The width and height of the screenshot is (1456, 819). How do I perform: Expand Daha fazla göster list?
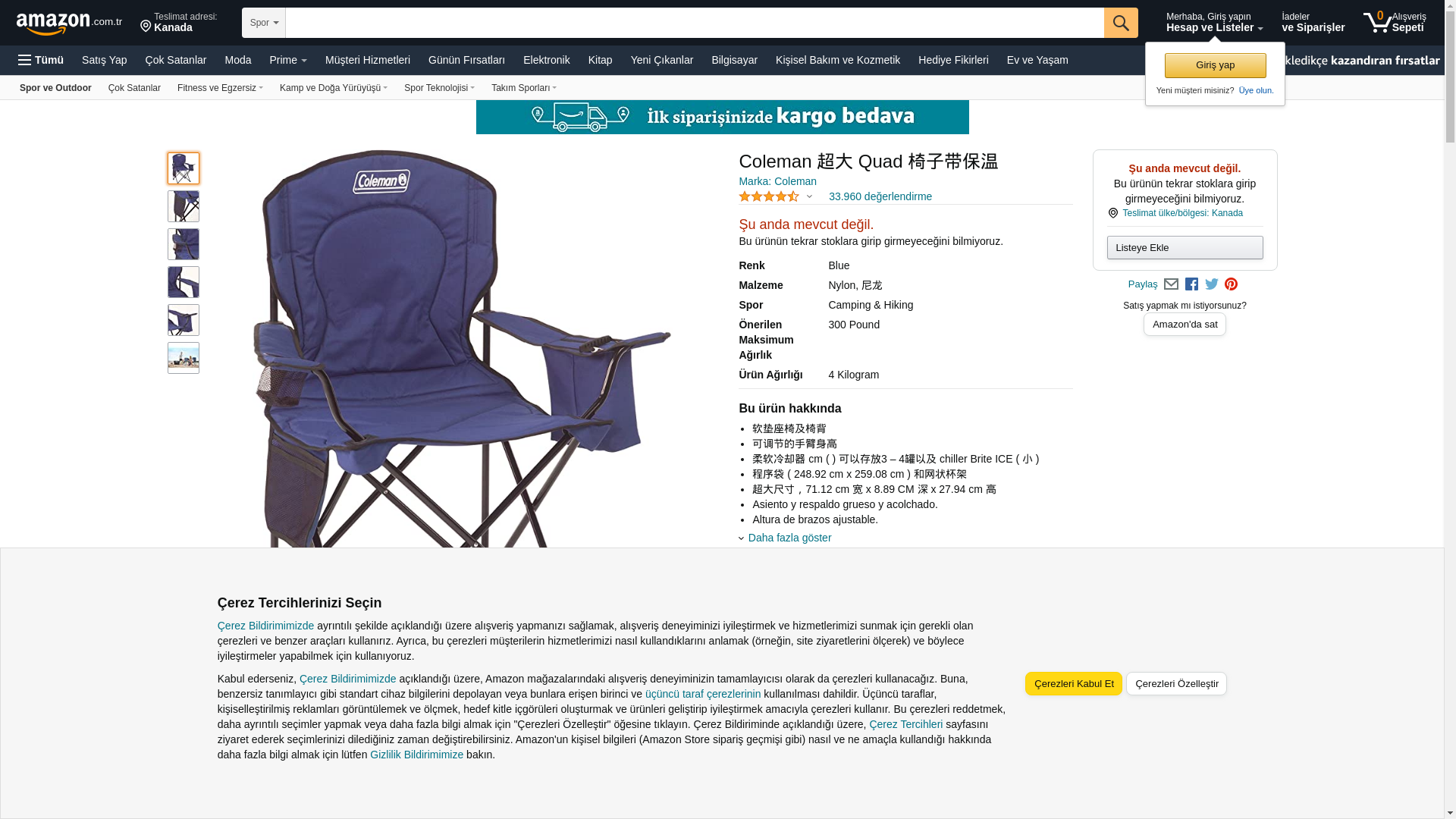pos(789,538)
